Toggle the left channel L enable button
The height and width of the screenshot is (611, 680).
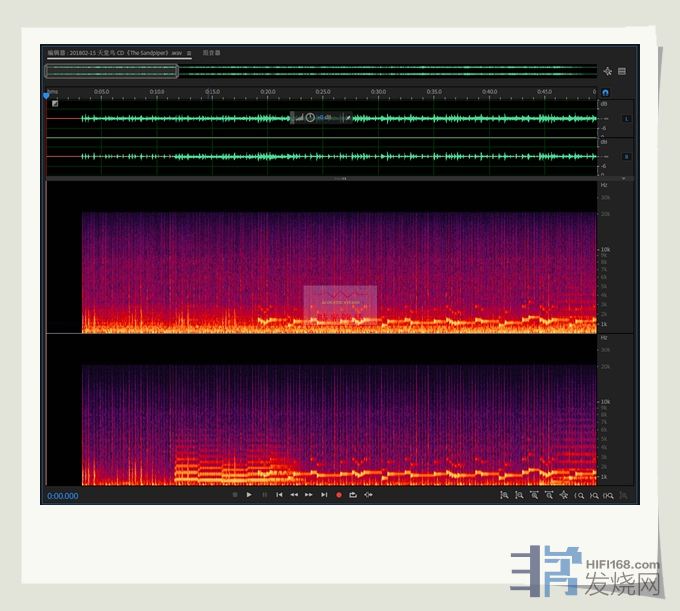click(x=627, y=119)
